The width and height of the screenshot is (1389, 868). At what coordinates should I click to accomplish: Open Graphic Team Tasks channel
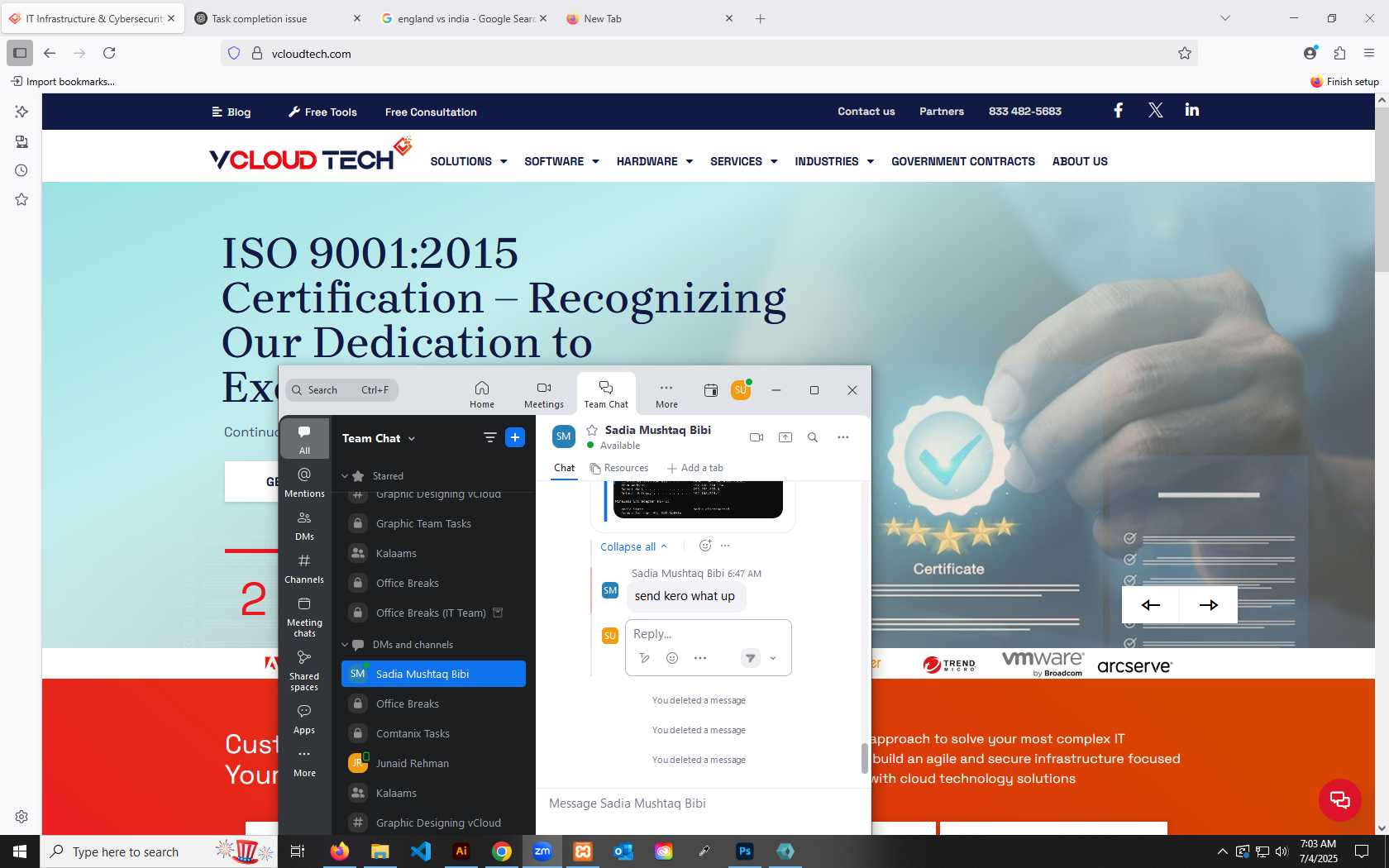coord(433,523)
